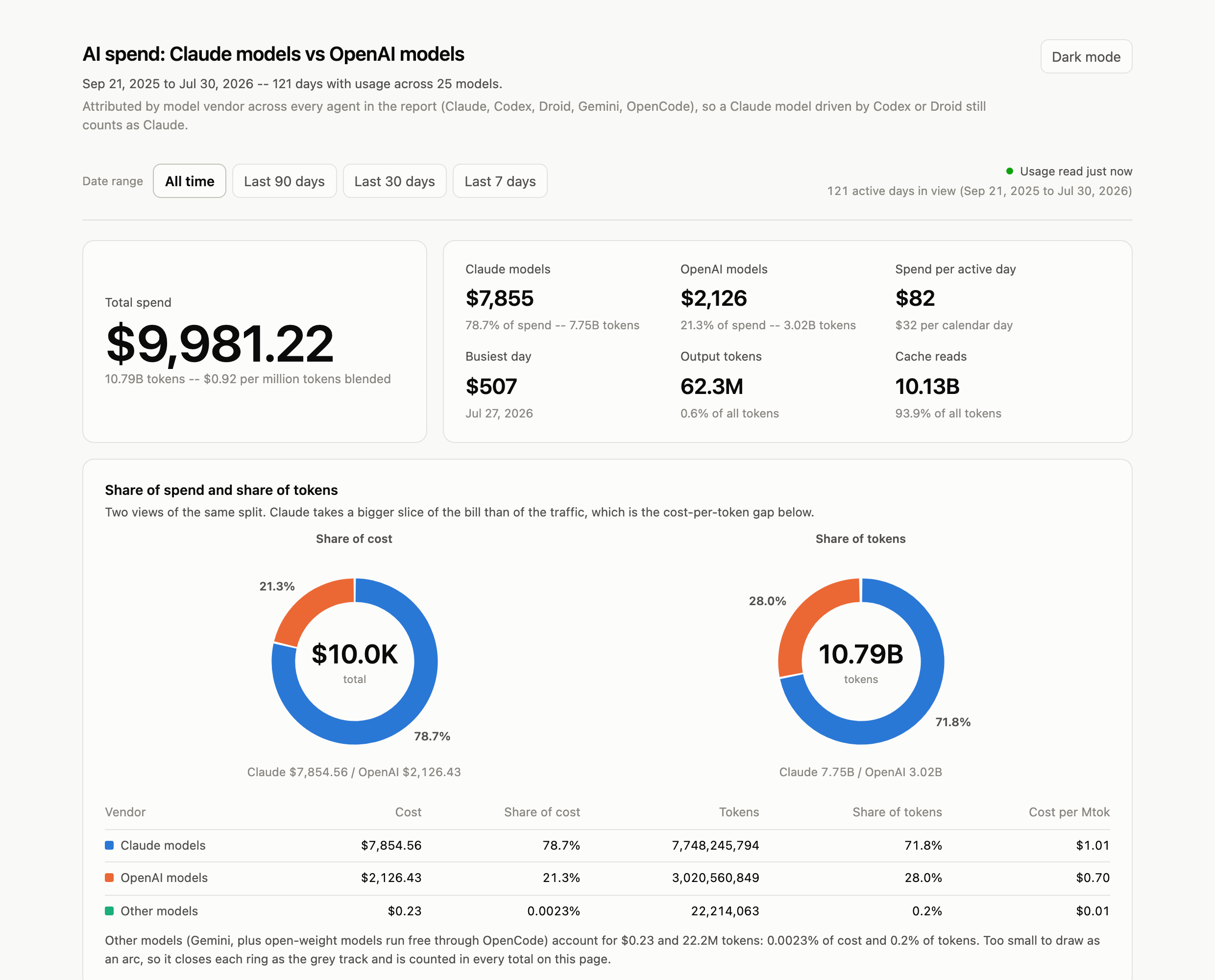Click the Share of tokens chart title
The width and height of the screenshot is (1215, 980).
860,539
